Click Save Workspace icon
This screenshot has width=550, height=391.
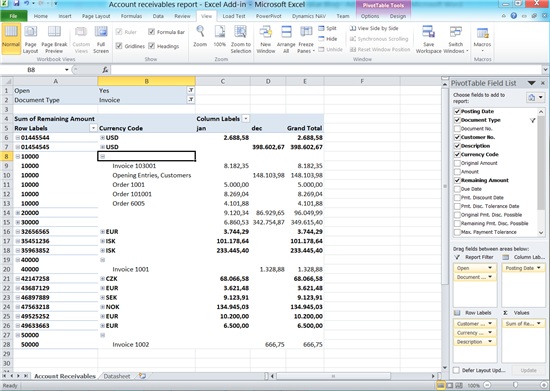click(x=428, y=39)
